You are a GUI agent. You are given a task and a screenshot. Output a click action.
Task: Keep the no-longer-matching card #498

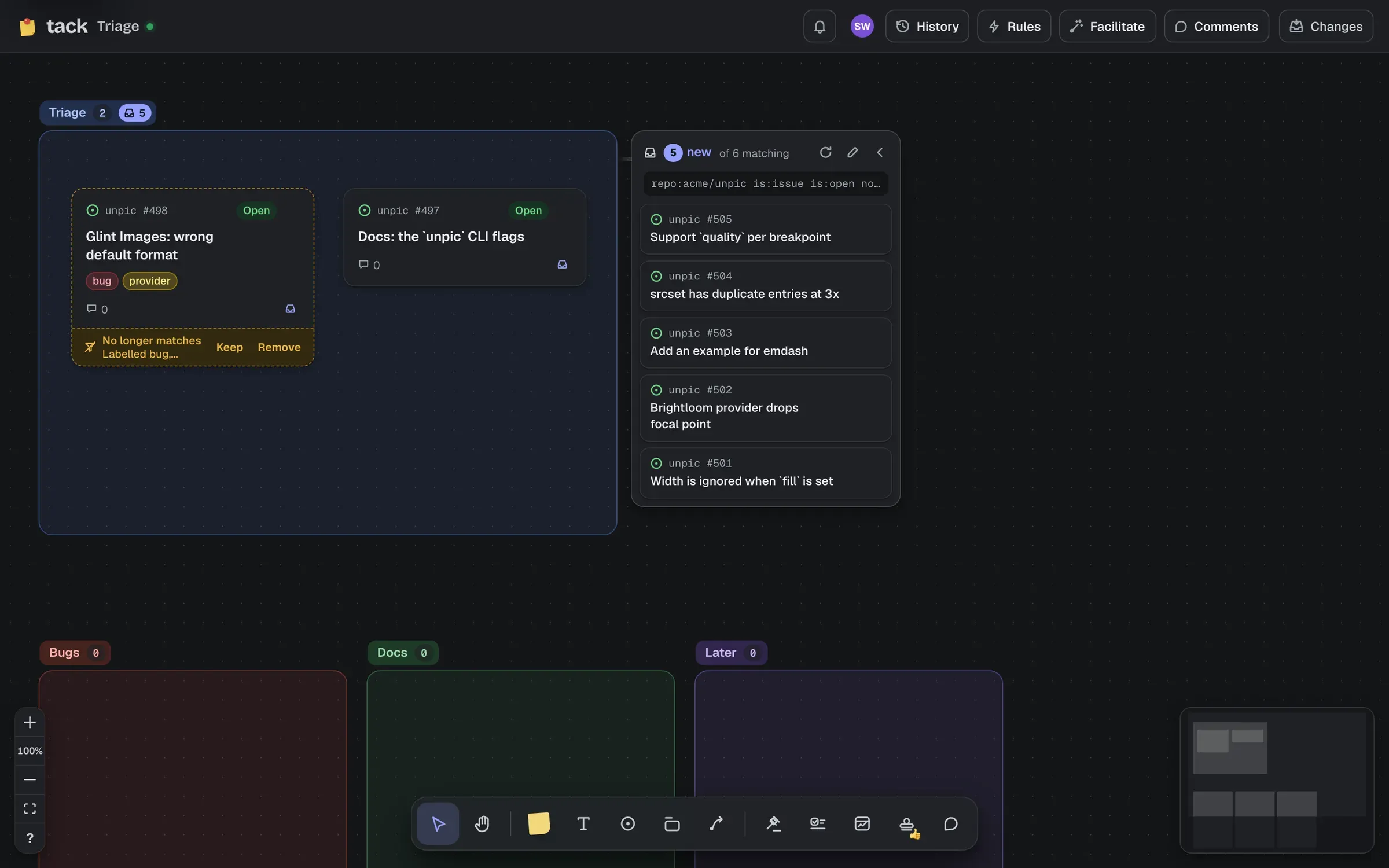click(x=229, y=347)
